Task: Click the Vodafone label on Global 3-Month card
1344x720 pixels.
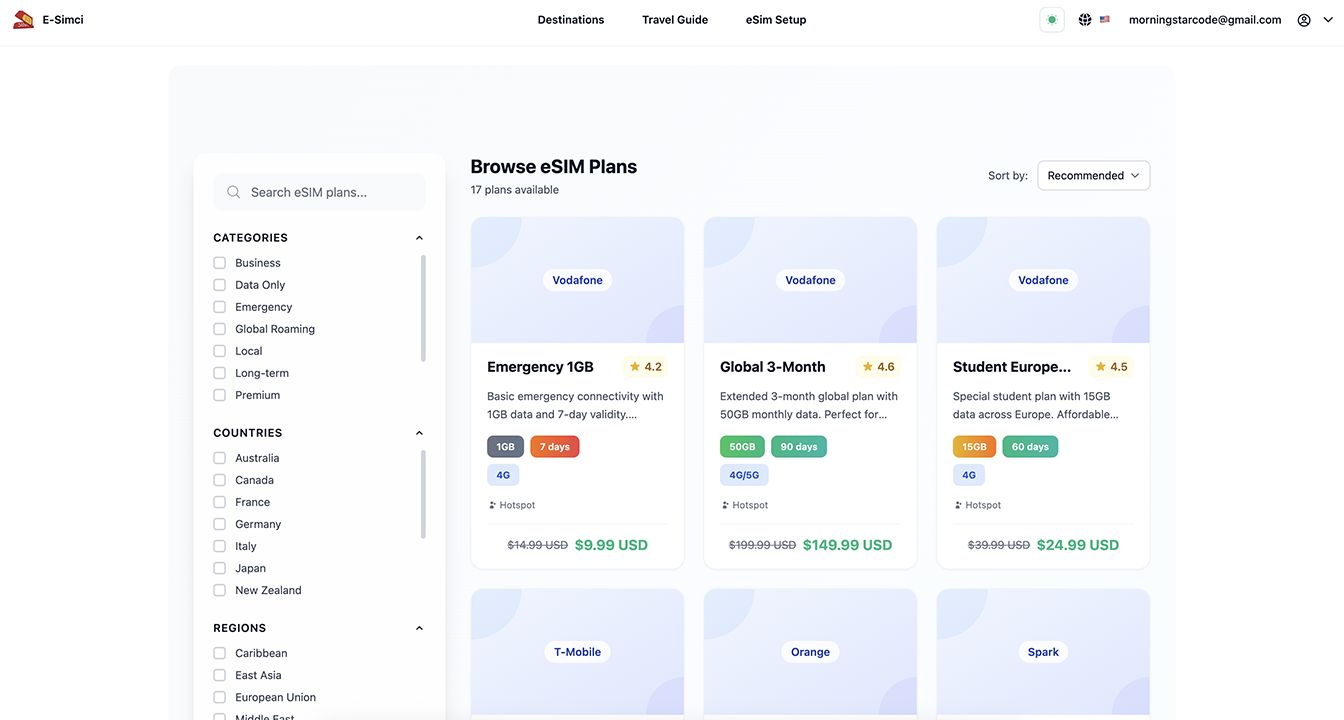Action: coord(811,280)
